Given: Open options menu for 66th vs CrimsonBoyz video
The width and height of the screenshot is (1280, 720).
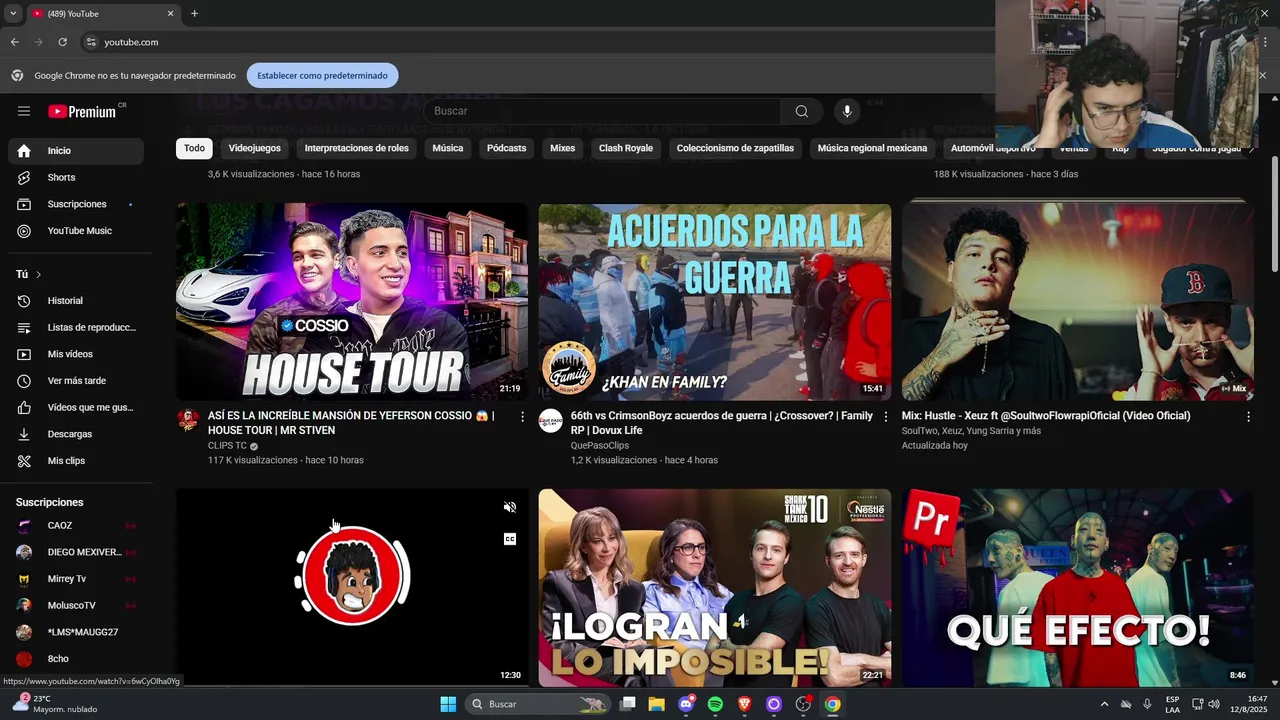Looking at the screenshot, I should point(885,416).
